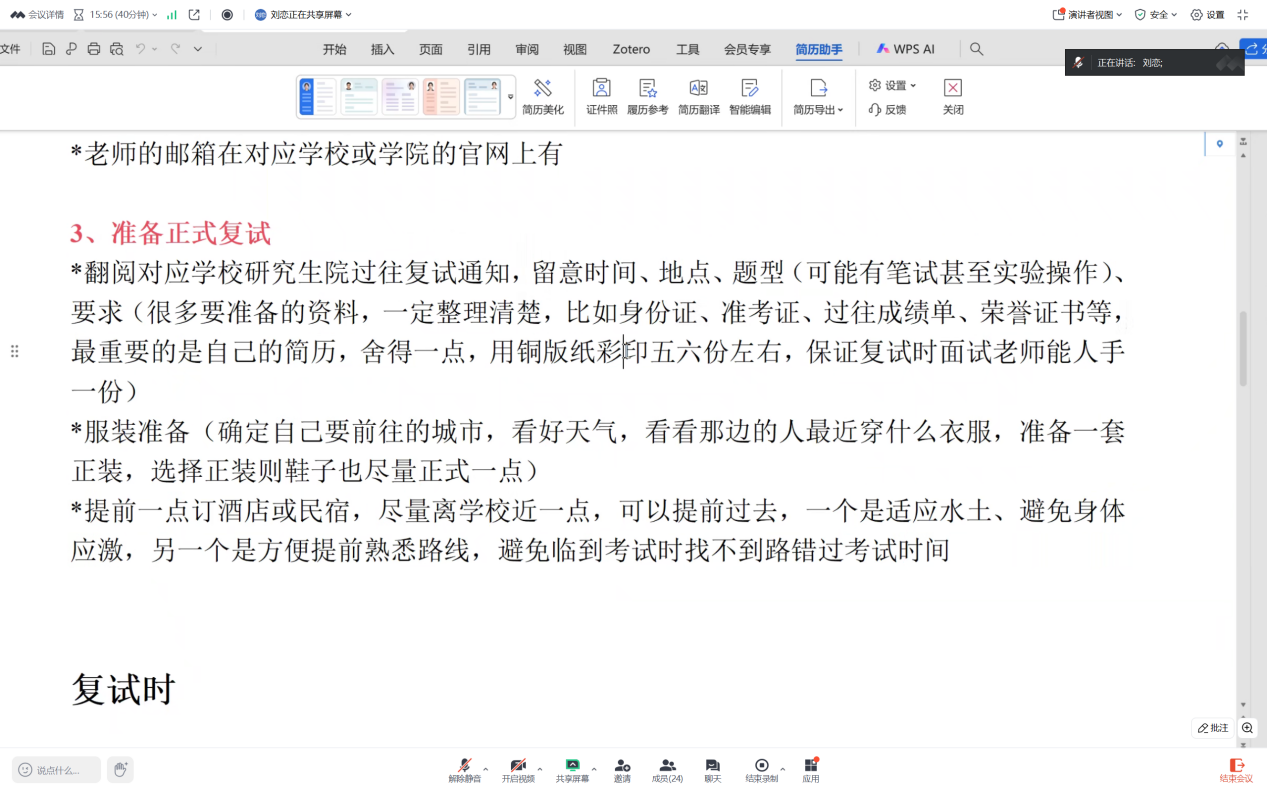Expand the 简历导出 export dropdown
This screenshot has width=1267, height=792.
pos(818,97)
